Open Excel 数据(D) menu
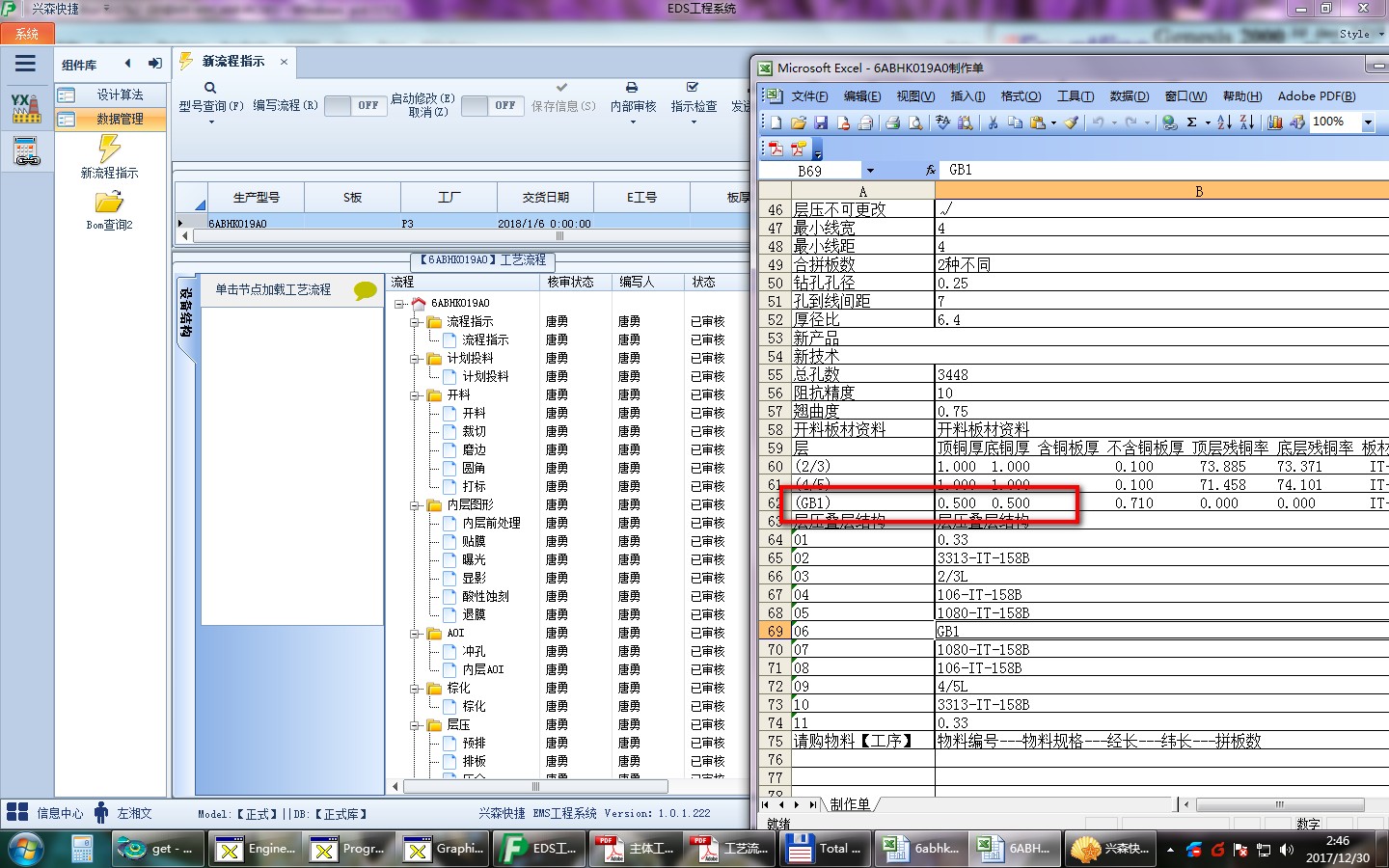Viewport: 1389px width, 868px height. pyautogui.click(x=1129, y=96)
